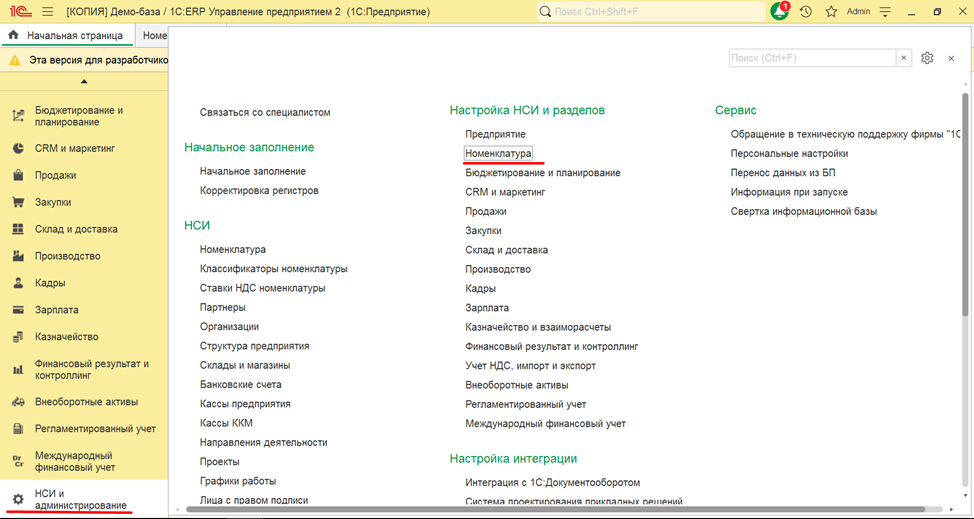Click the Admin user name

coord(858,12)
